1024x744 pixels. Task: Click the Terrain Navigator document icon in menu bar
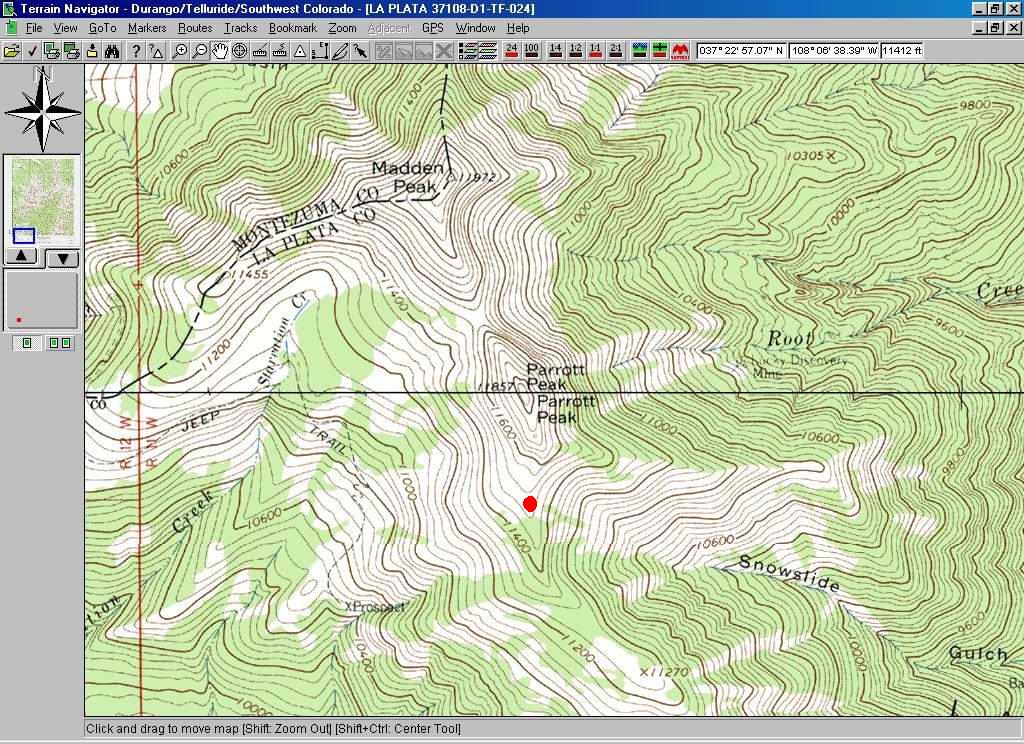(11, 28)
